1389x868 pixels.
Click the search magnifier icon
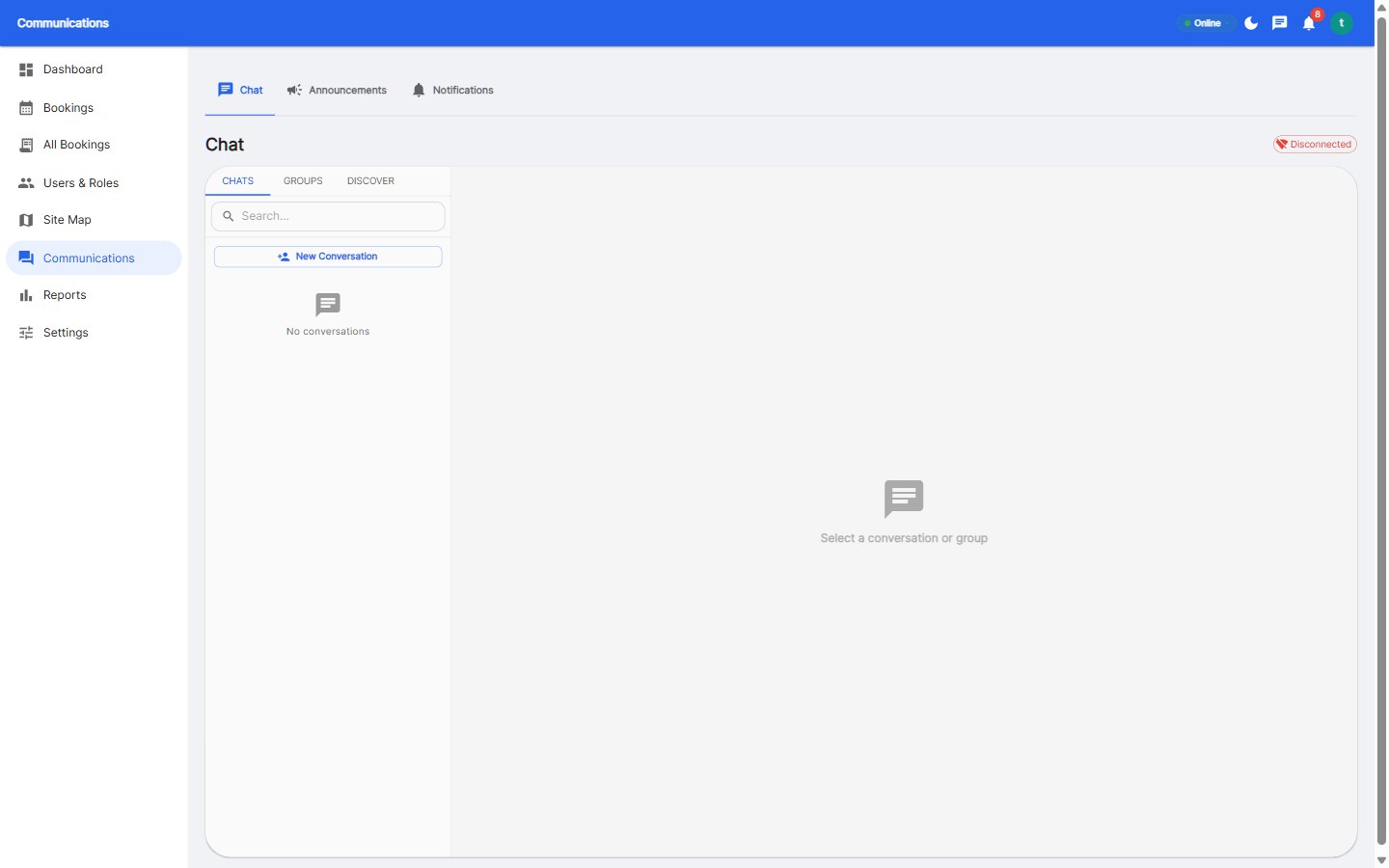(229, 216)
